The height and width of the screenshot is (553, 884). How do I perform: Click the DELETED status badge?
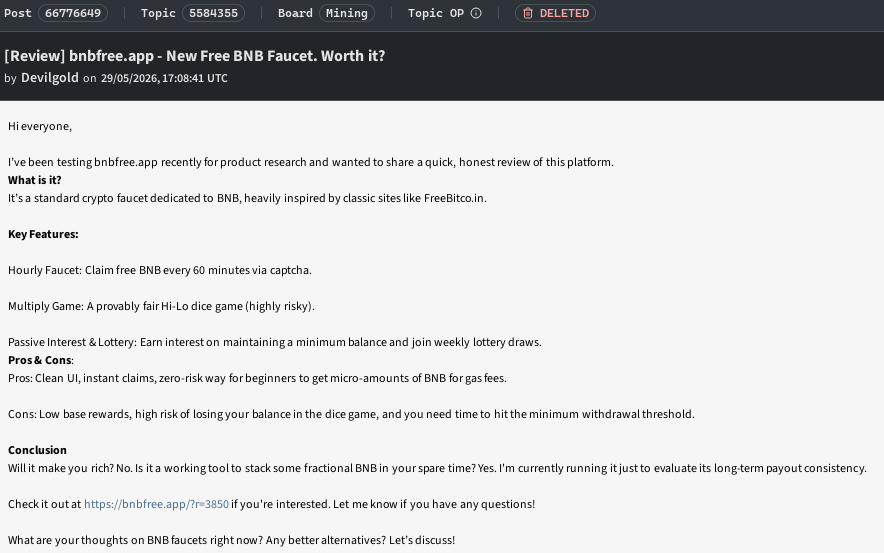pyautogui.click(x=555, y=13)
